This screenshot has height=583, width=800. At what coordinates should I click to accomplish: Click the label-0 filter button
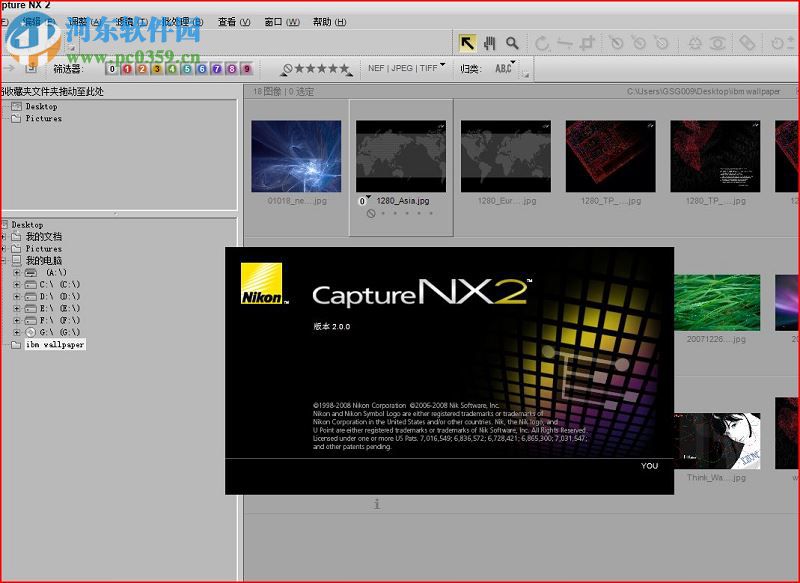112,69
